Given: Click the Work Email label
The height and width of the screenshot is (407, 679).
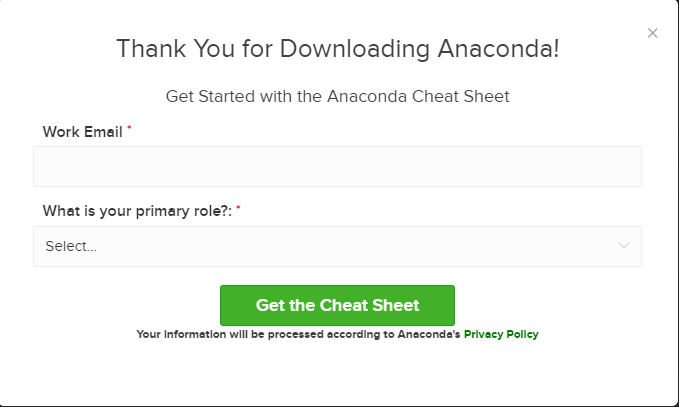Looking at the screenshot, I should 82,132.
